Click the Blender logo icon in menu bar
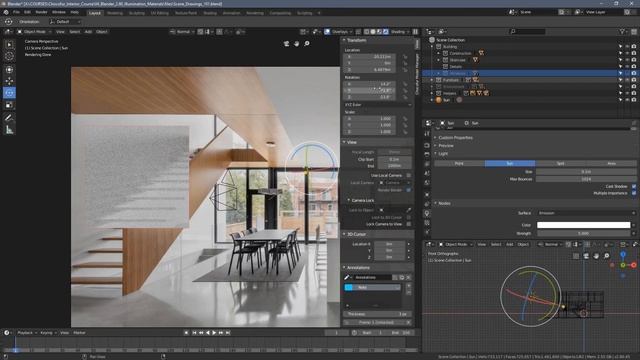 click(6, 12)
